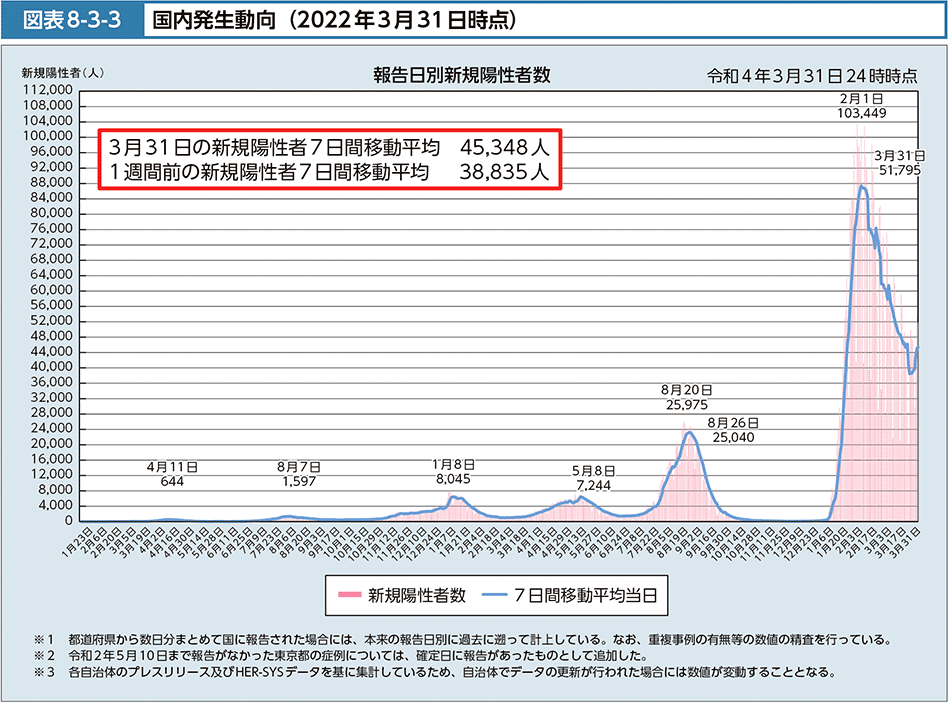This screenshot has height=703, width=948.
Task: Click the chart title 報告日別新規陽性者数
Action: pyautogui.click(x=462, y=75)
